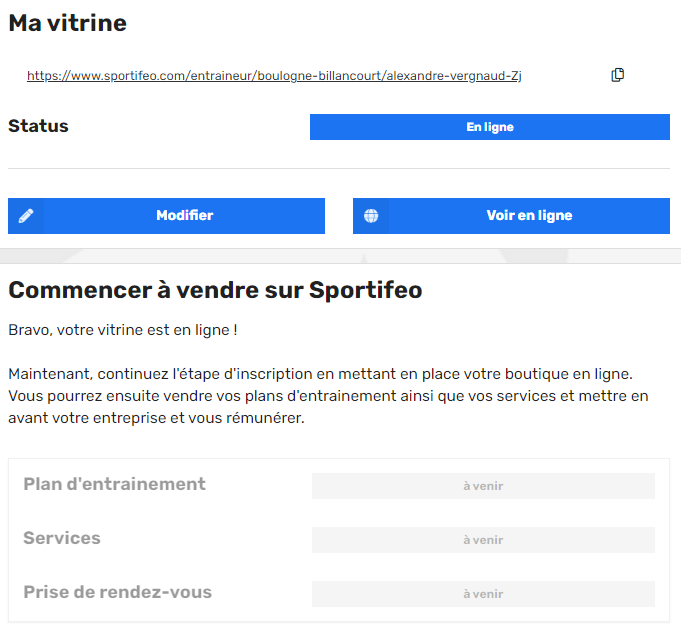Click the Prise de rendez-vous label
Image resolution: width=681 pixels, height=633 pixels.
[117, 592]
